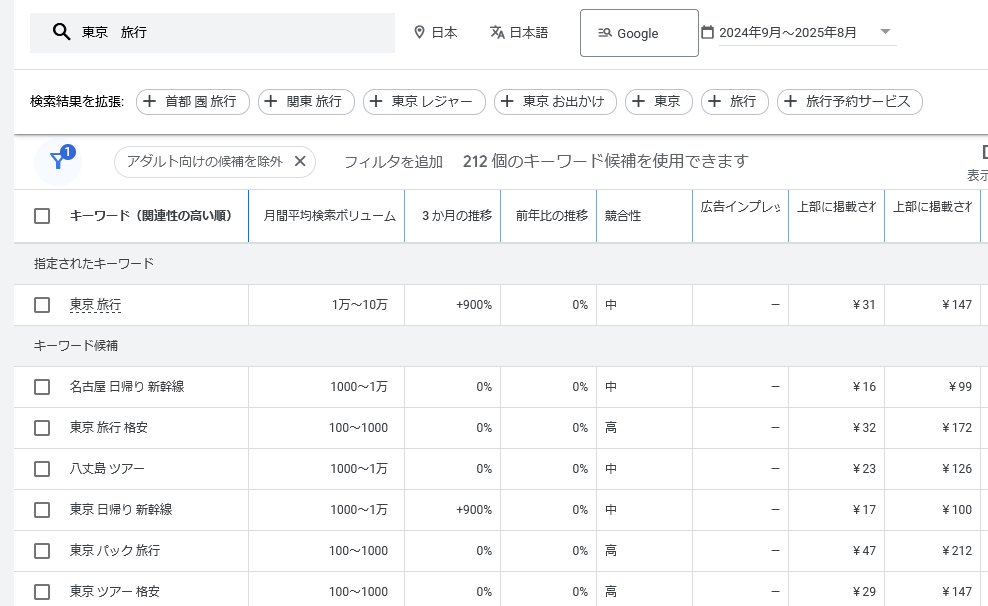Screen dimensions: 988x606
Task: Click the search magnifier icon
Action: pos(61,33)
